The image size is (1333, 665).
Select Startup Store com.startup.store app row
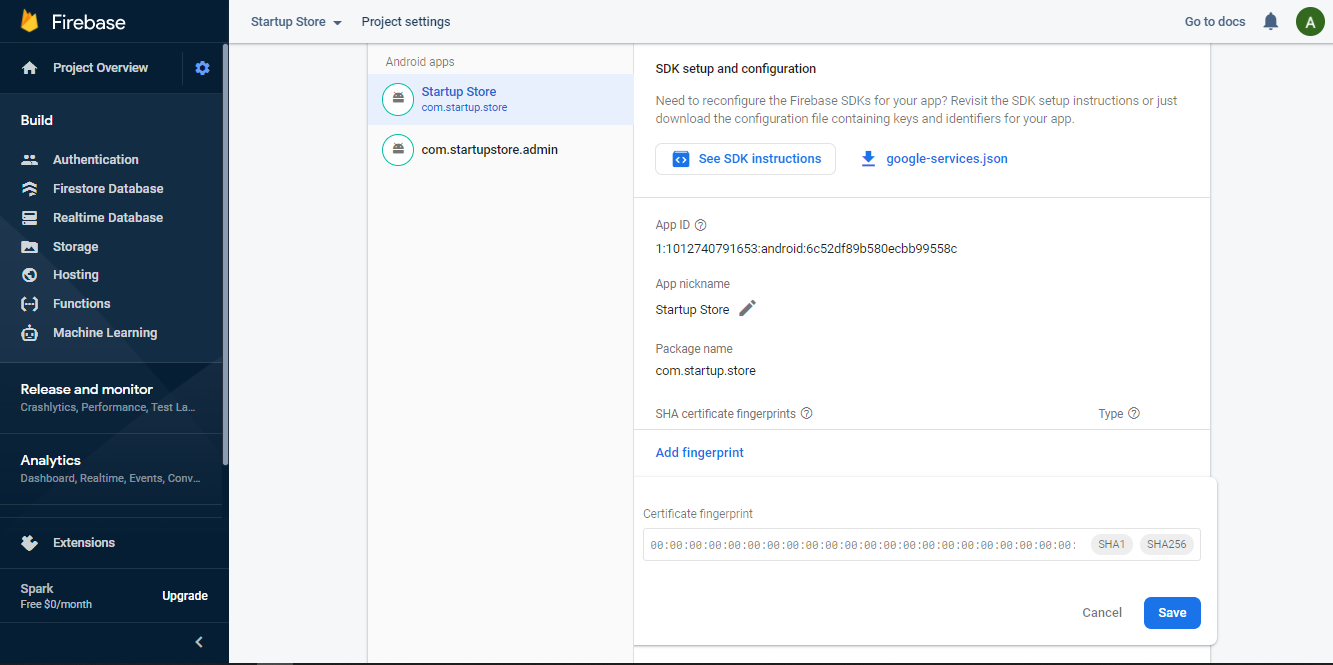click(500, 99)
